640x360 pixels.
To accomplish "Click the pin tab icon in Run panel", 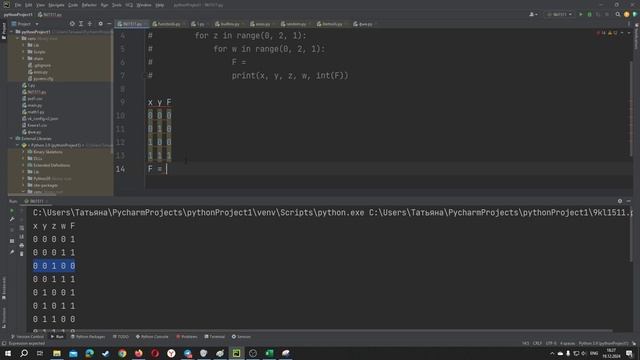I will tap(12, 252).
